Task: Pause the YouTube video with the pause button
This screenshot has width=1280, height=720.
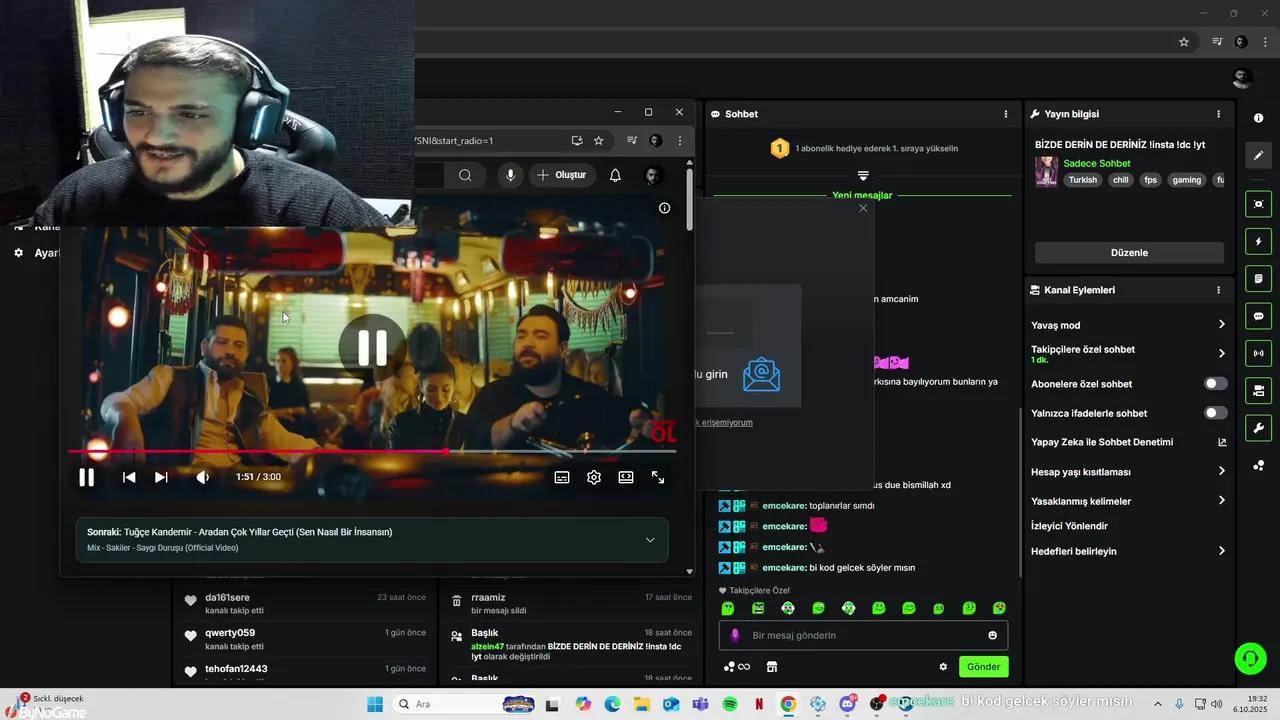Action: (87, 477)
